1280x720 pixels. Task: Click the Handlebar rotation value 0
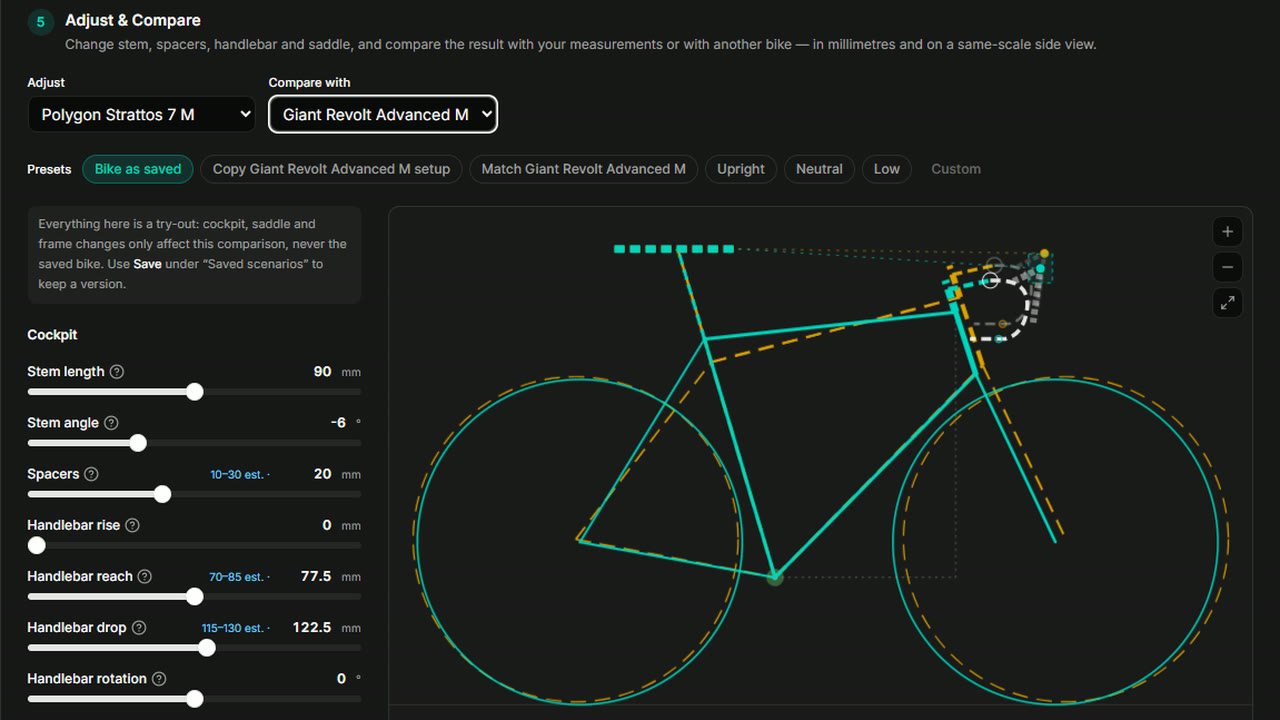341,679
